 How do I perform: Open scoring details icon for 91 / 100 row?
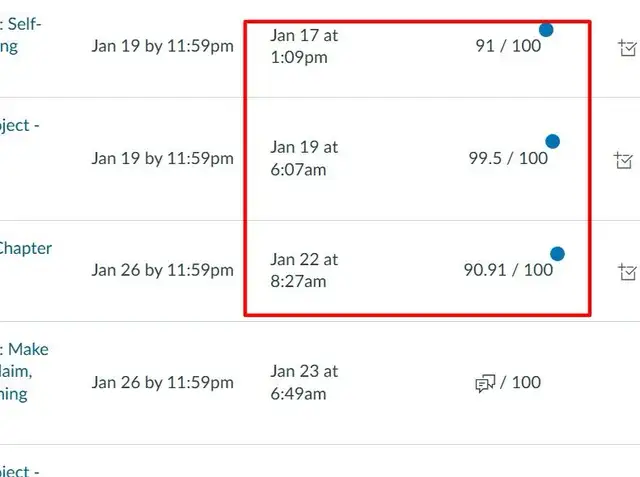coord(628,47)
